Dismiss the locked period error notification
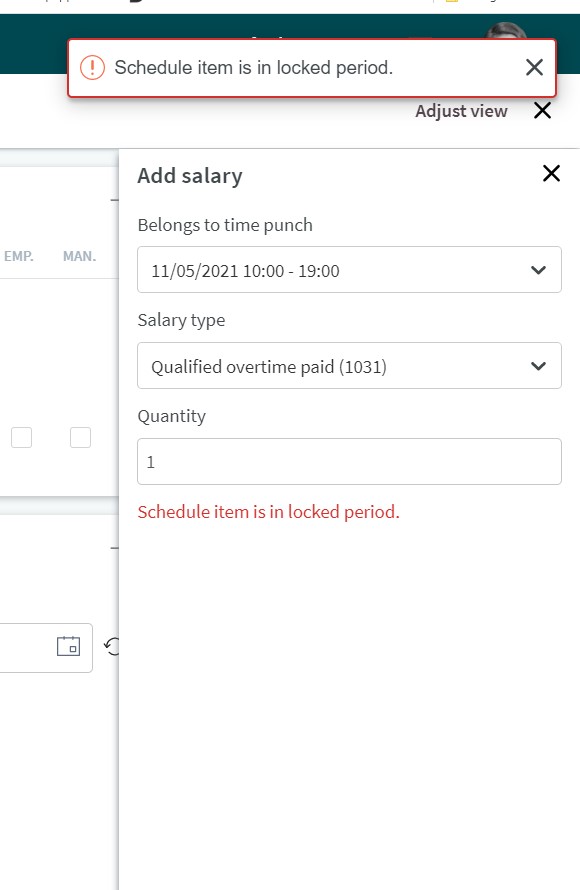Viewport: 580px width, 890px height. point(534,68)
